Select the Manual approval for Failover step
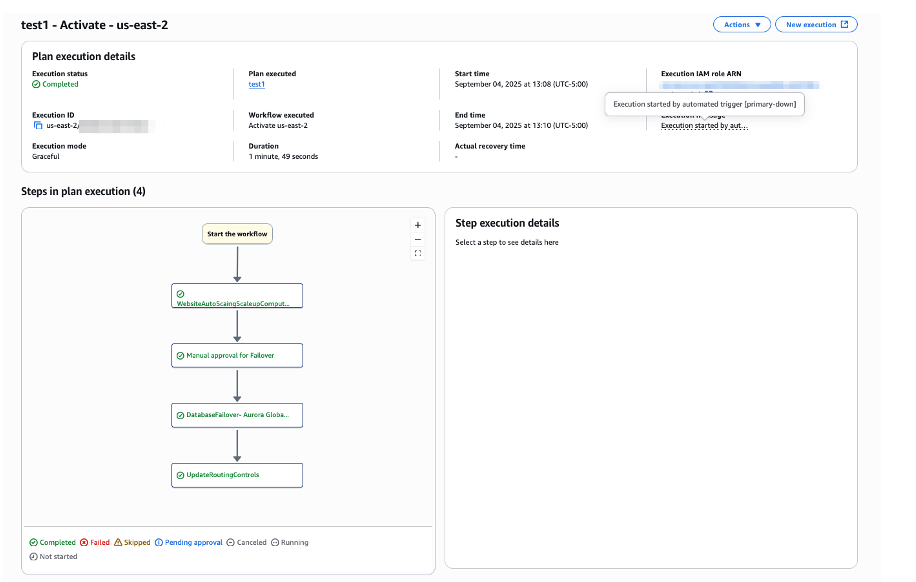Image resolution: width=916 pixels, height=582 pixels. click(237, 355)
